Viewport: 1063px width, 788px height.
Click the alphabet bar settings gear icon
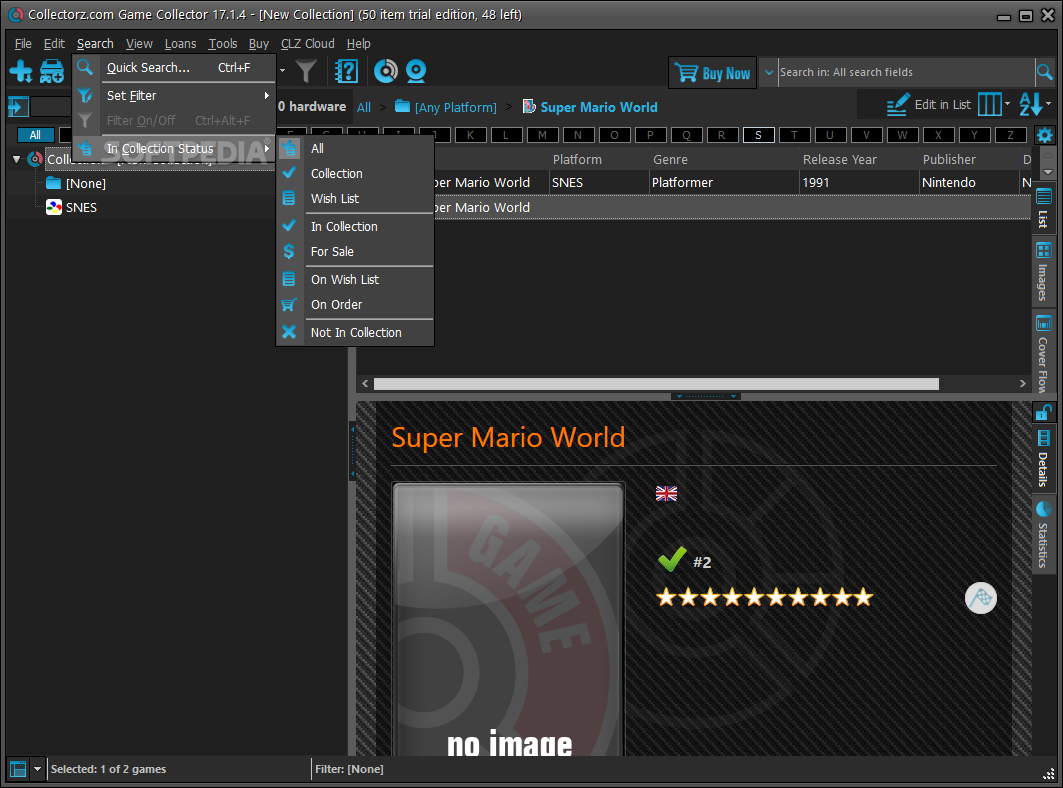tap(1045, 135)
